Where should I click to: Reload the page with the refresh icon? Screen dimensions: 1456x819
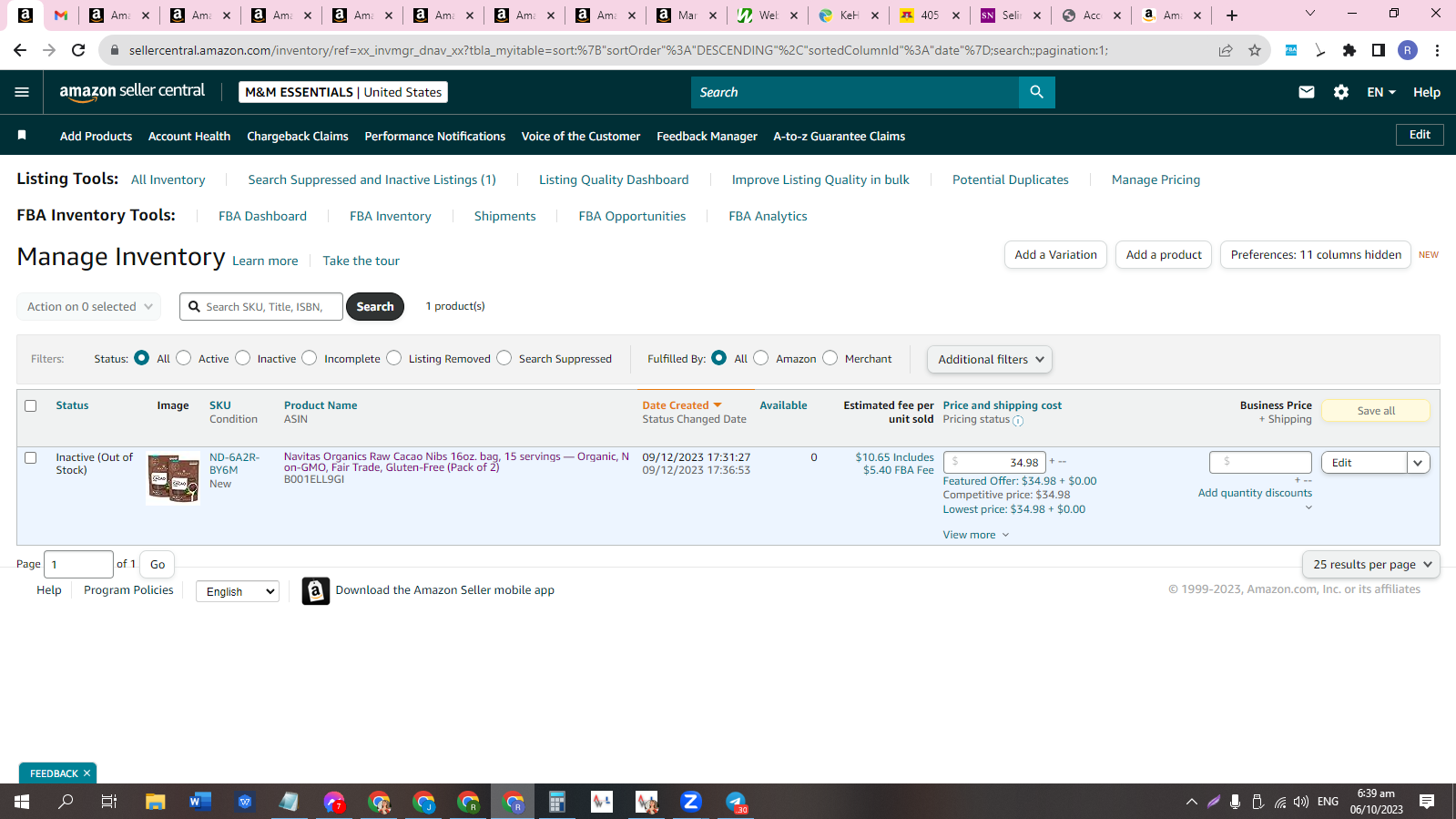click(x=78, y=50)
